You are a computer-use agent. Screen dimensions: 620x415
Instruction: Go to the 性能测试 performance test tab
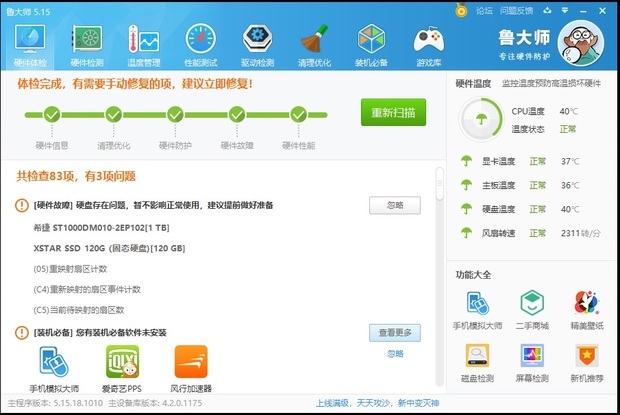[x=200, y=45]
